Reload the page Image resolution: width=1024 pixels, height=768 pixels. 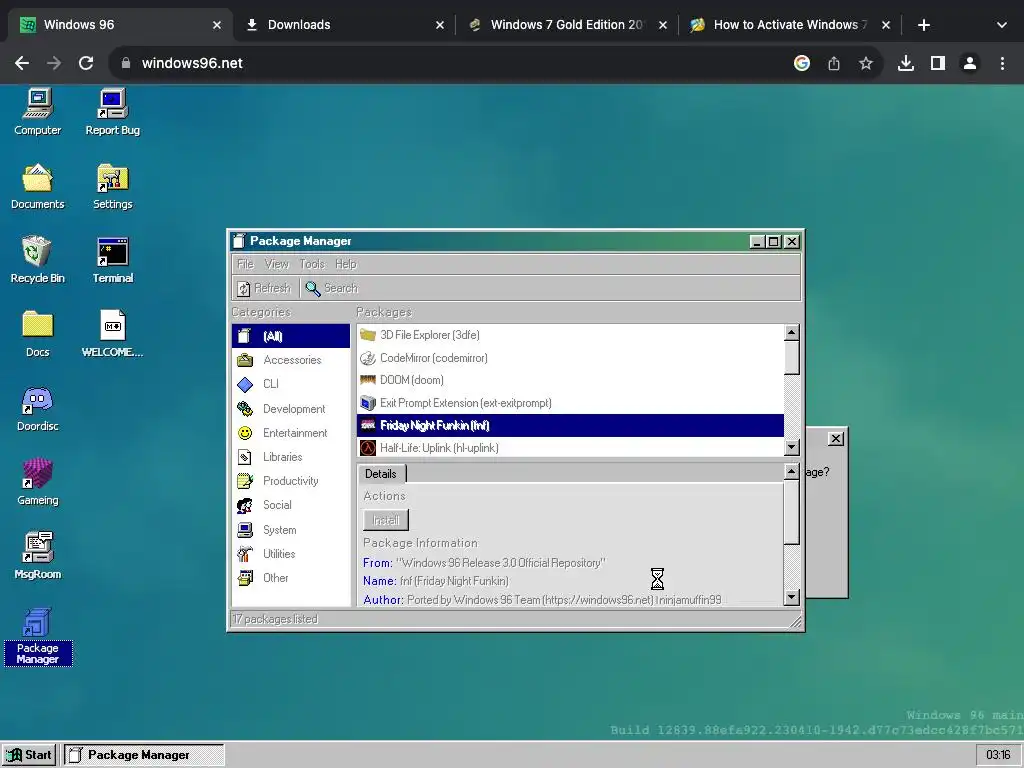click(x=86, y=63)
